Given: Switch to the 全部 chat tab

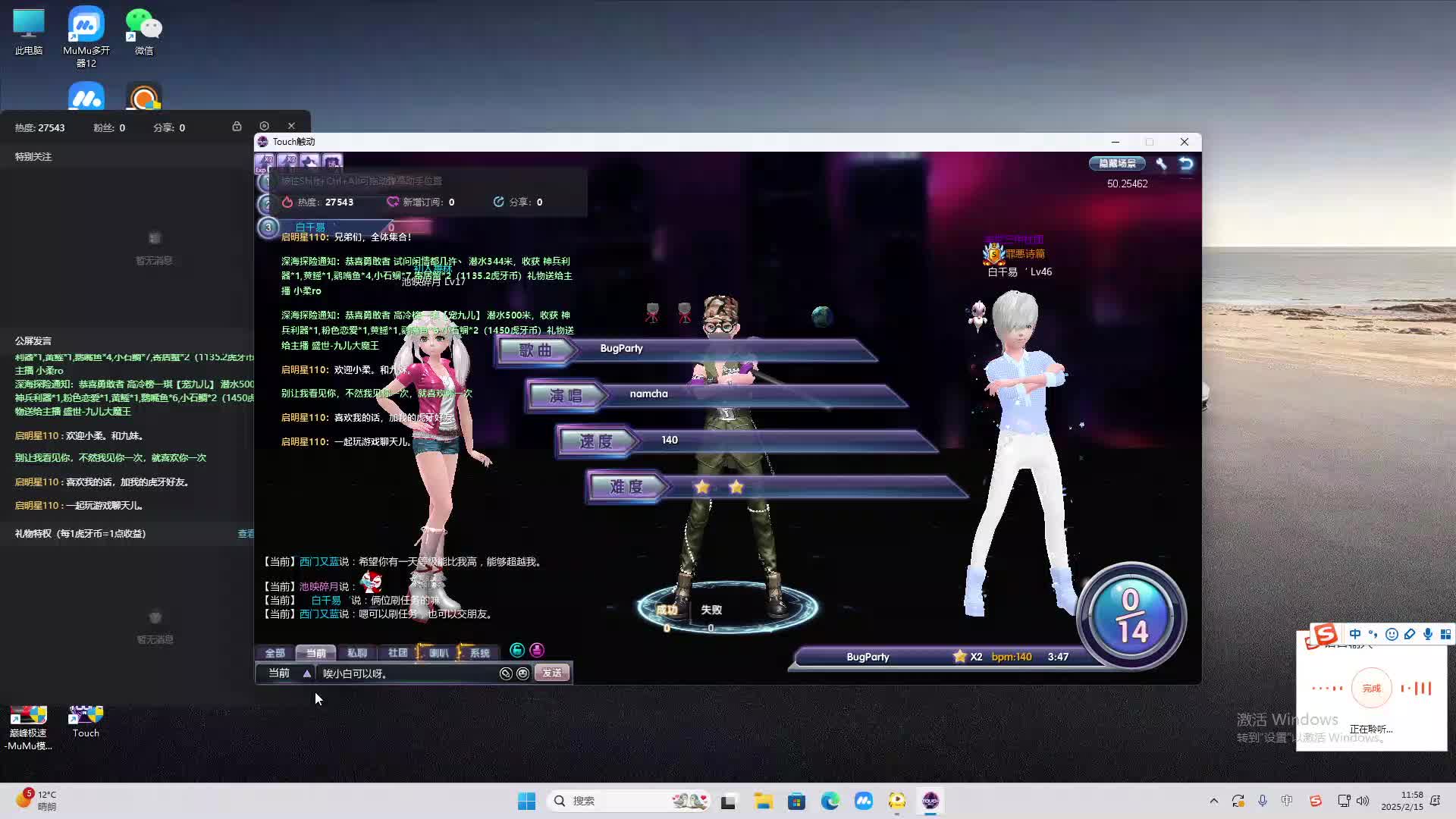Looking at the screenshot, I should (275, 653).
